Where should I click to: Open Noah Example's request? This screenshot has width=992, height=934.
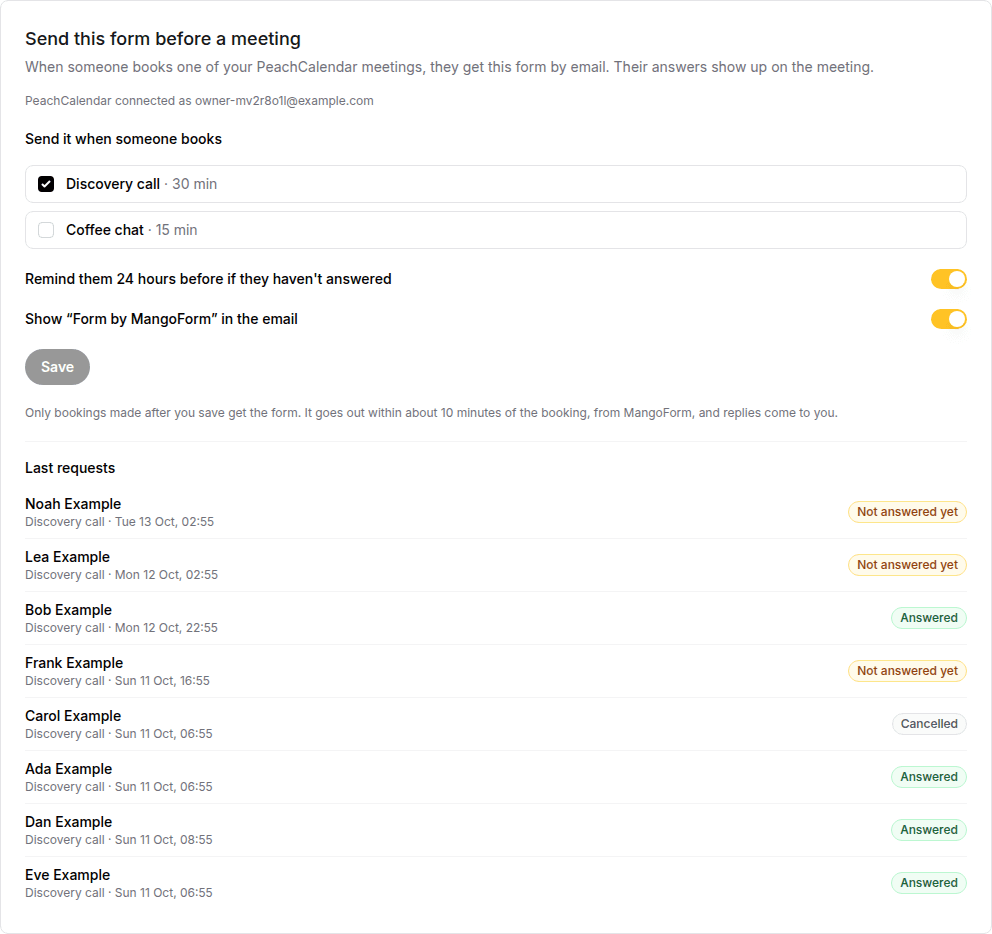[496, 512]
